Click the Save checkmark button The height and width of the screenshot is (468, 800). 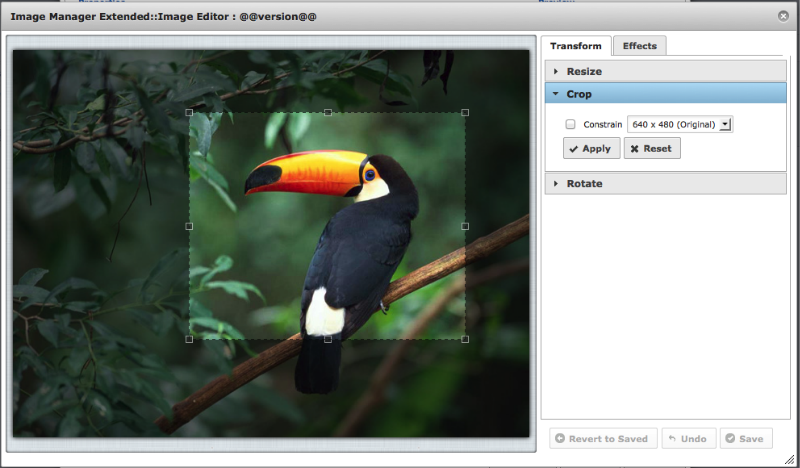tap(746, 439)
